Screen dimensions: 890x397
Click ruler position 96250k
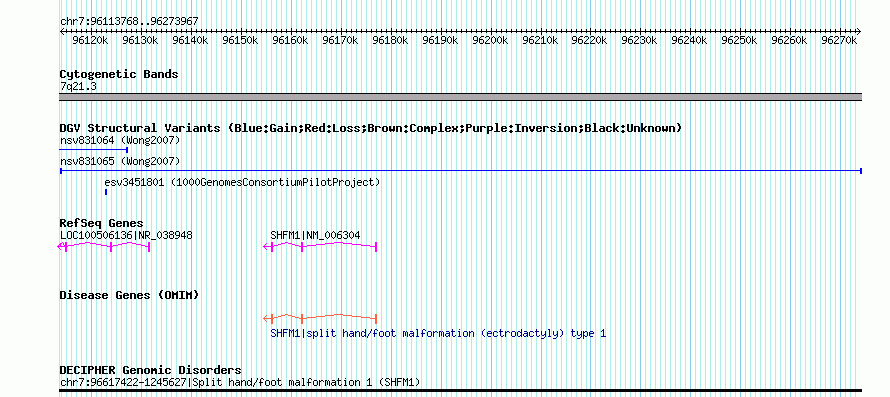tap(740, 40)
